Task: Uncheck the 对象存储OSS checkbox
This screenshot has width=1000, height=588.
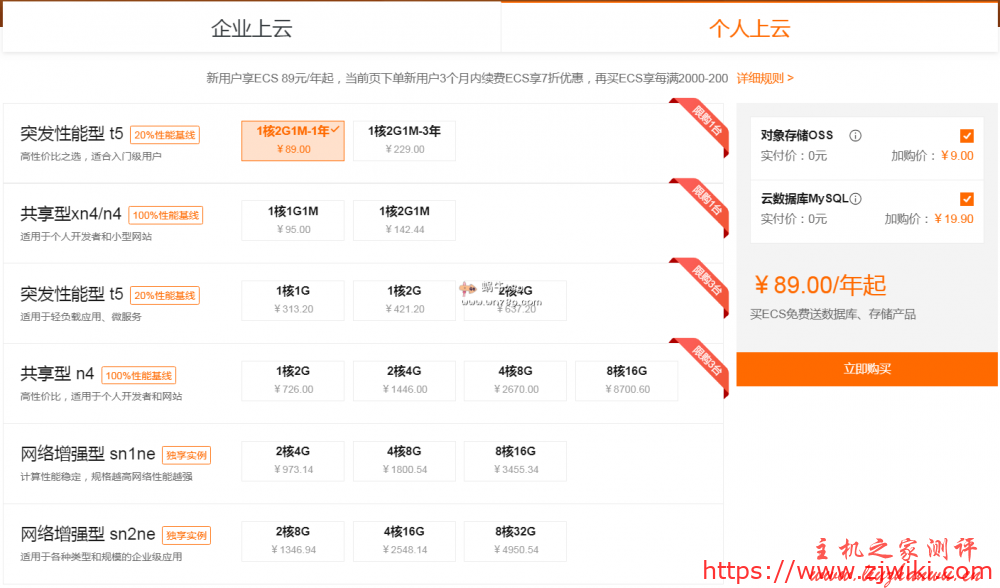Action: pyautogui.click(x=966, y=135)
